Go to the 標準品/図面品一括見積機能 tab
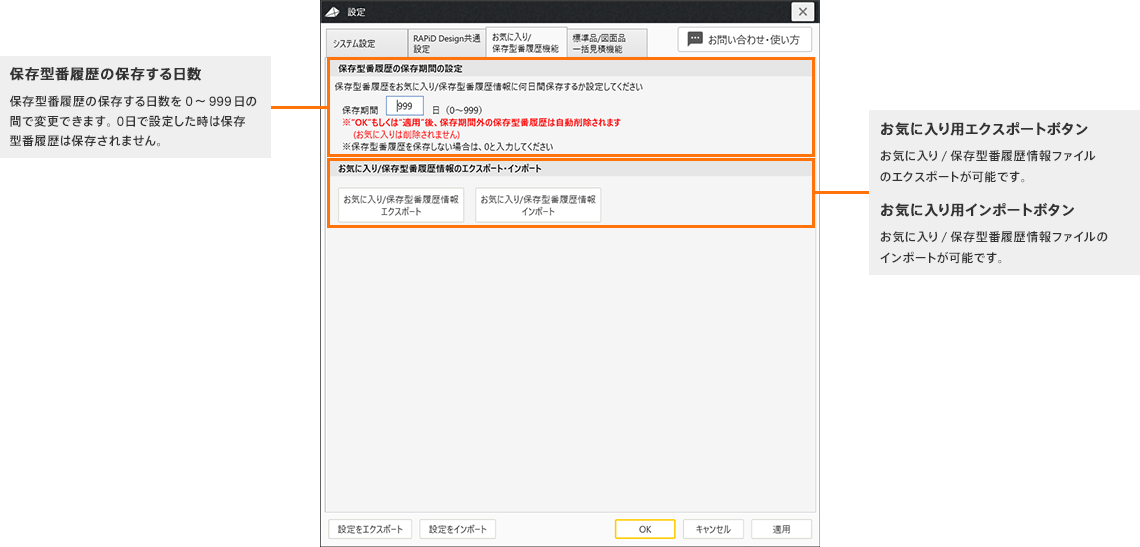The image size is (1140, 547). coord(607,42)
